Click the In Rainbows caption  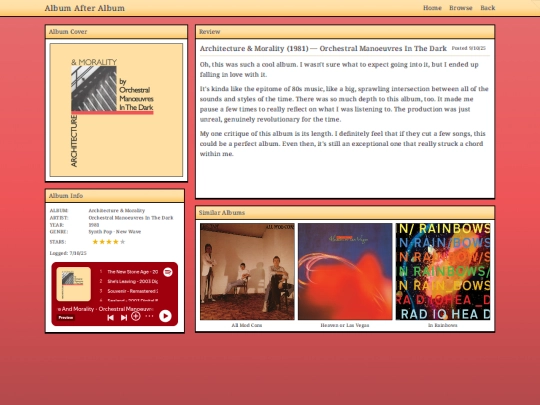point(443,325)
